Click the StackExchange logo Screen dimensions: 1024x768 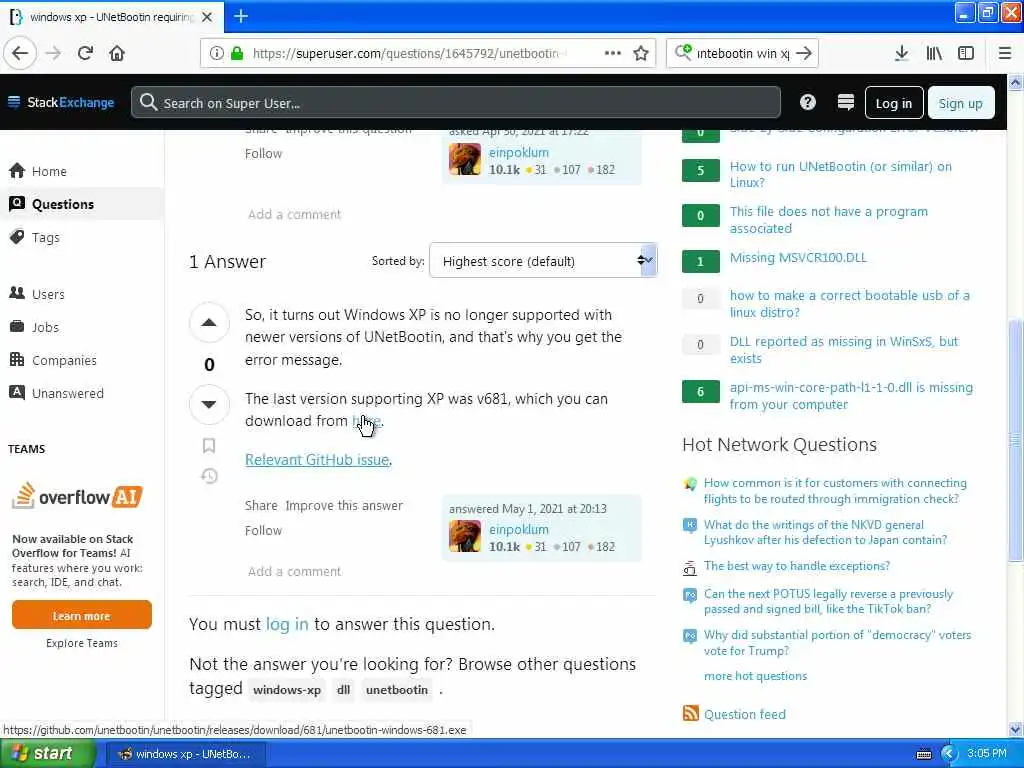click(x=61, y=103)
